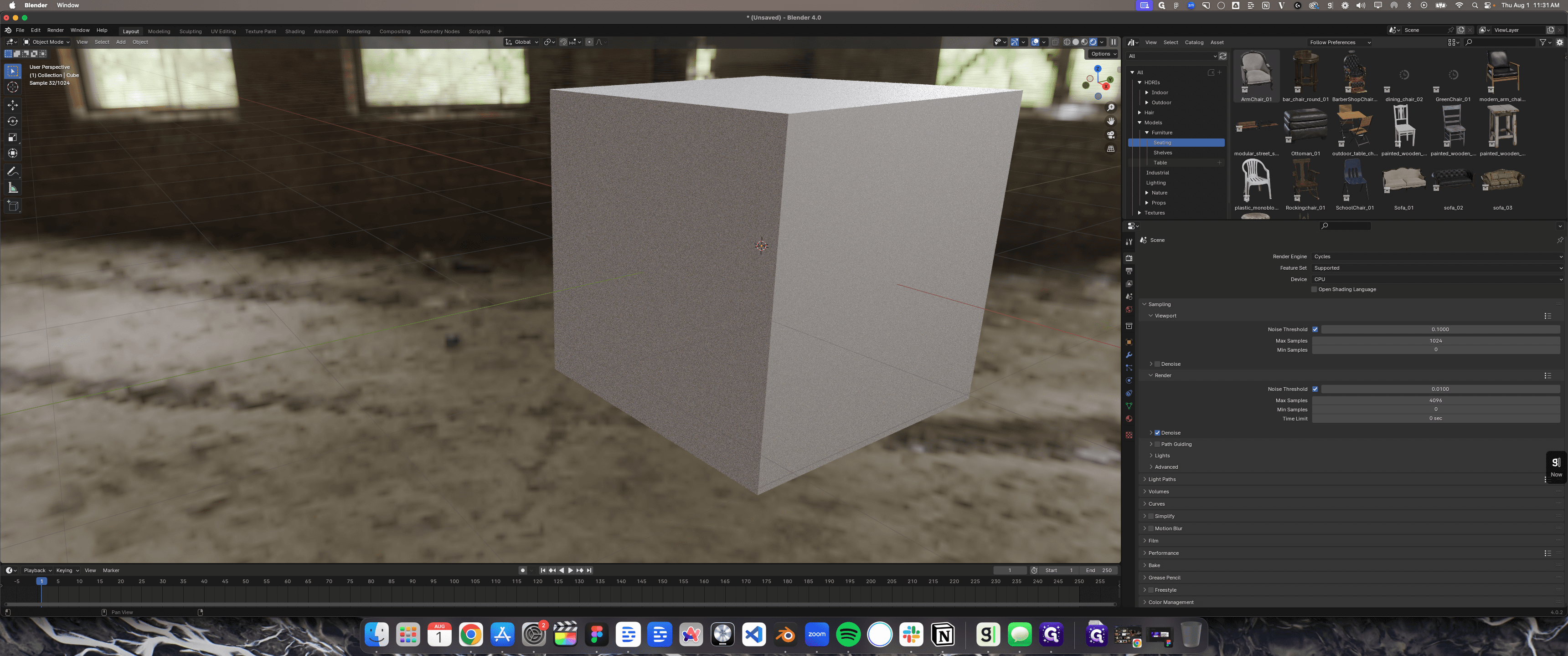Open the Render menu

coord(56,30)
